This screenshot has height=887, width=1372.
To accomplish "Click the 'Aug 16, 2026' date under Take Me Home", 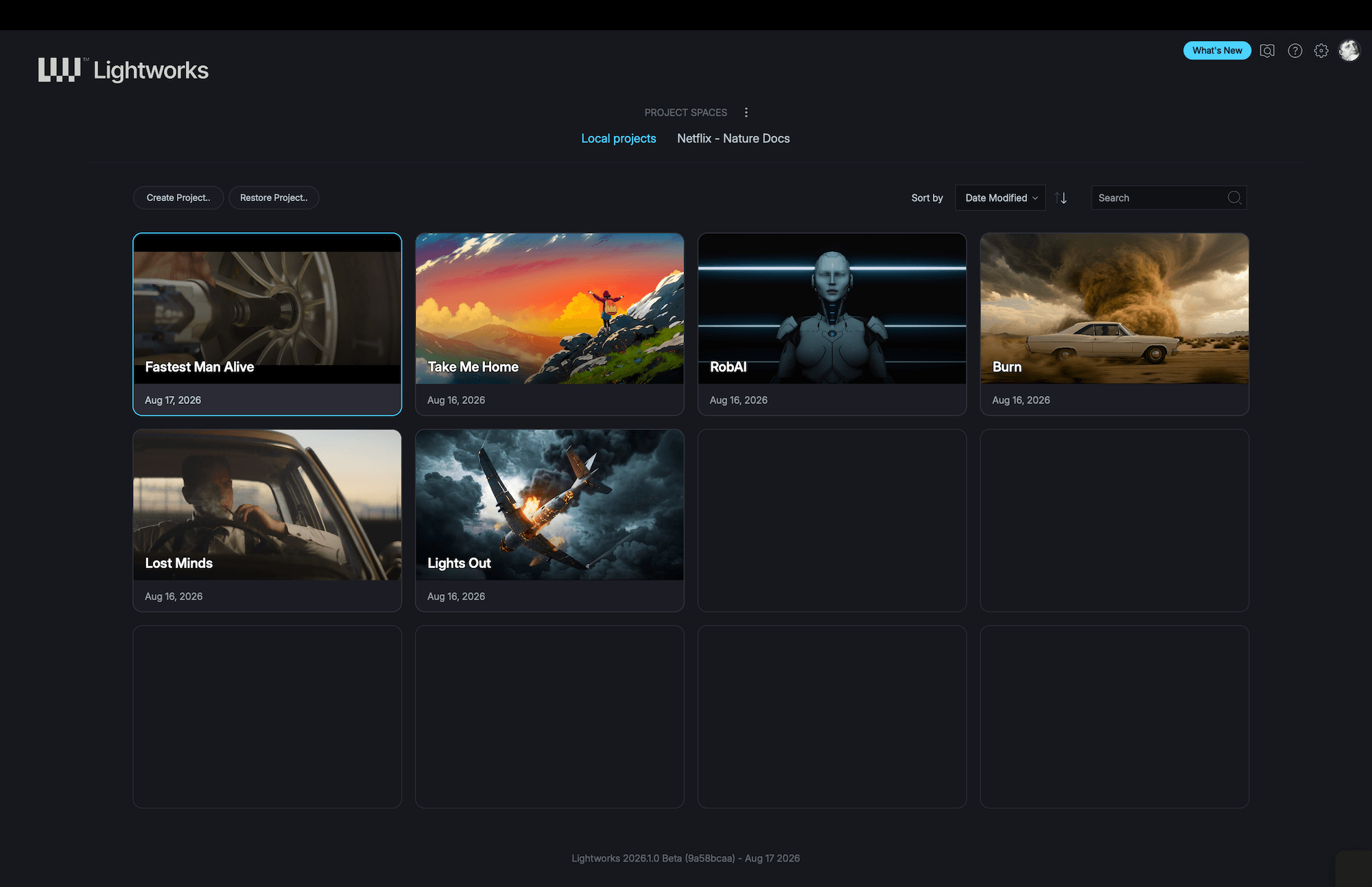I will pyautogui.click(x=456, y=400).
